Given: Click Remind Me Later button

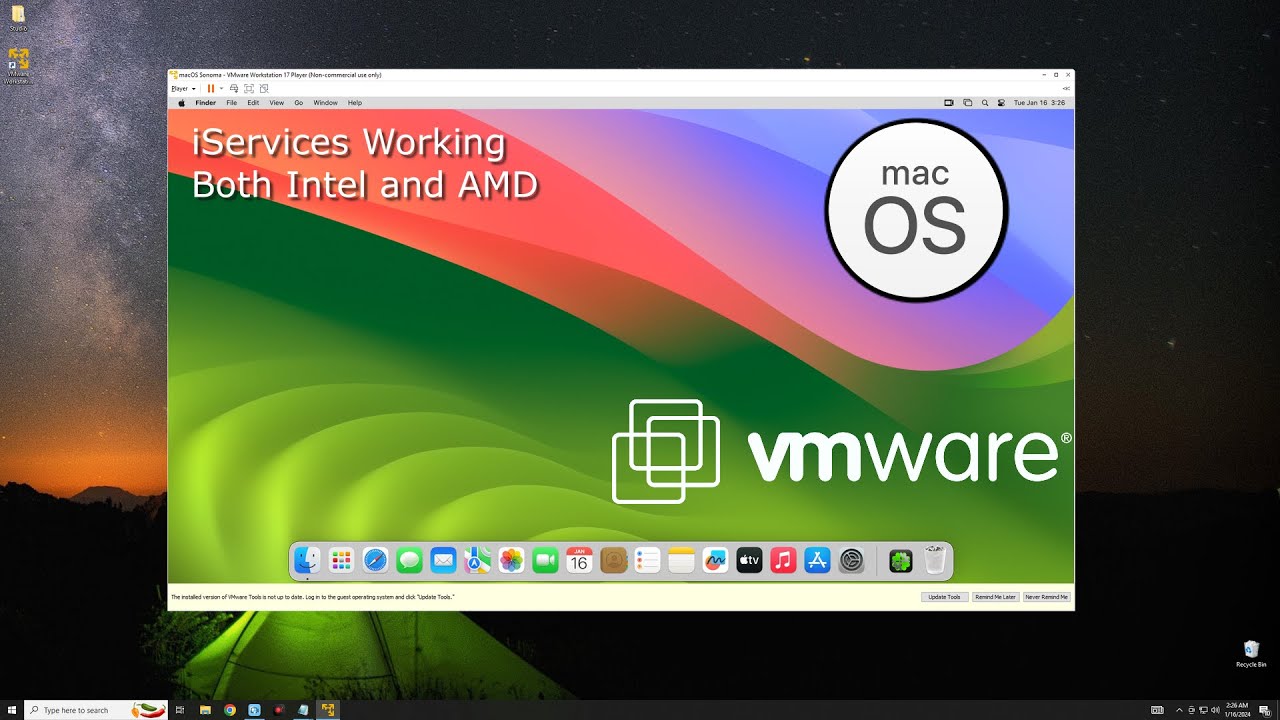Looking at the screenshot, I should pyautogui.click(x=995, y=597).
